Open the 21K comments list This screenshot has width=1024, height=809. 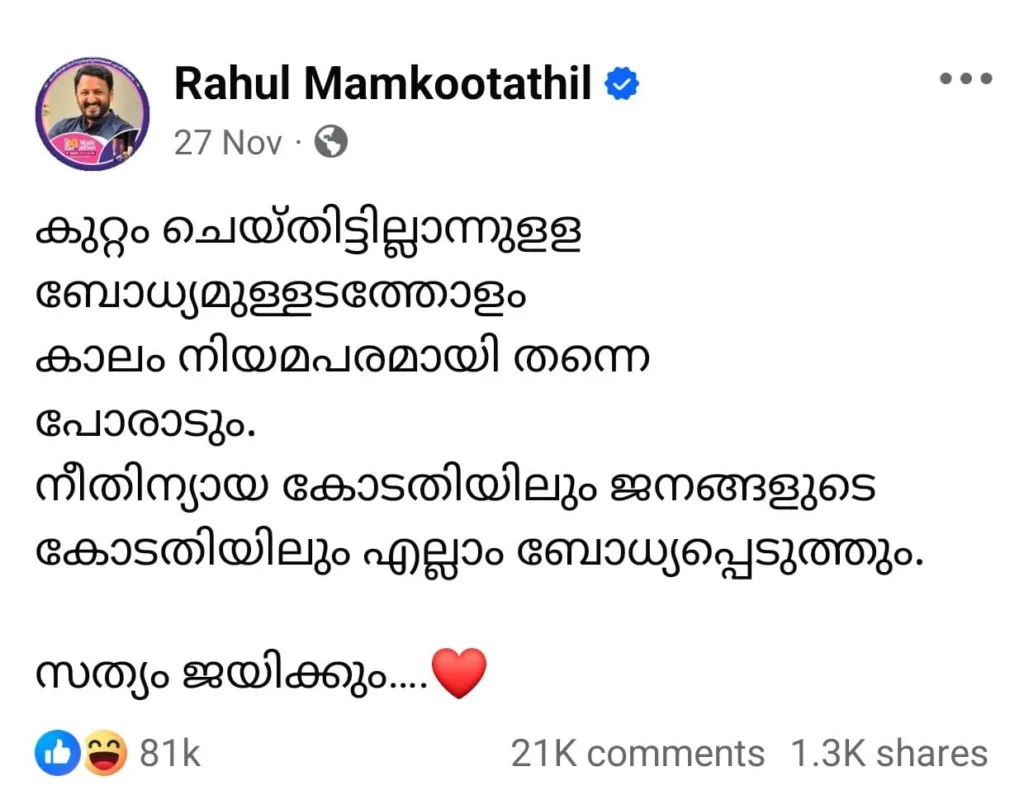coord(637,754)
